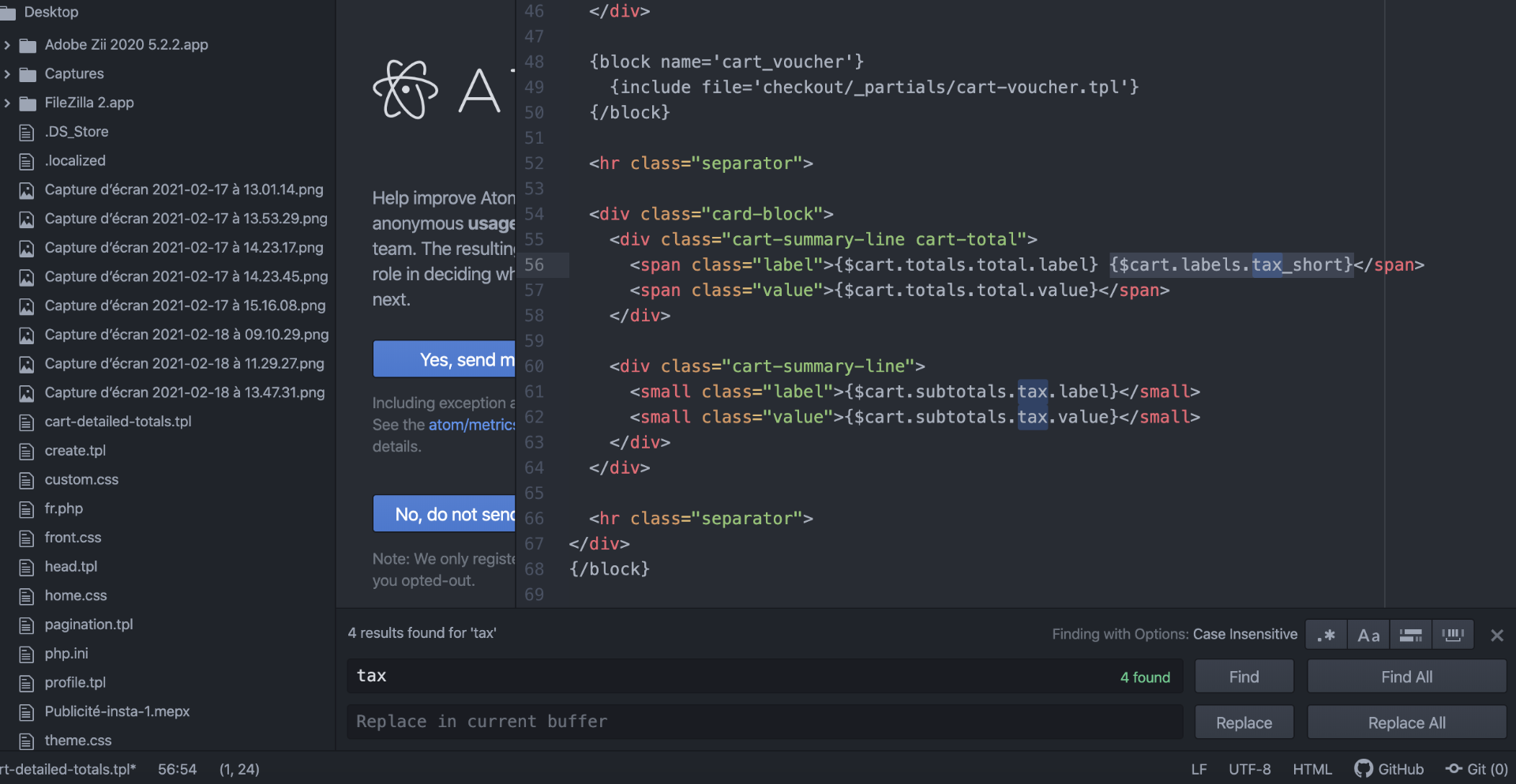
Task: Click the file icon beside head.tpl
Action: pos(27,567)
